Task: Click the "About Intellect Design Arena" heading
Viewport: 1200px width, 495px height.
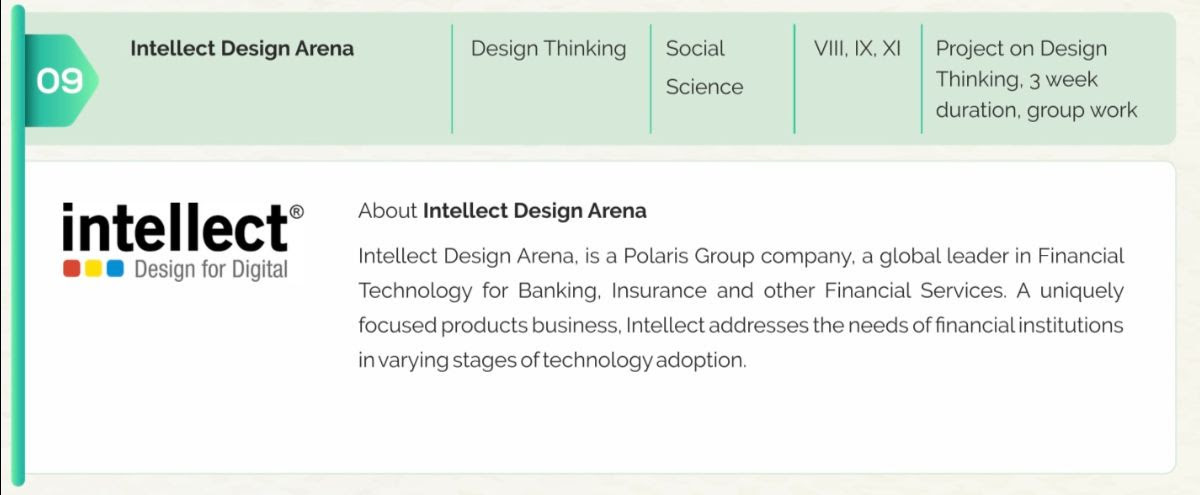Action: pos(502,211)
